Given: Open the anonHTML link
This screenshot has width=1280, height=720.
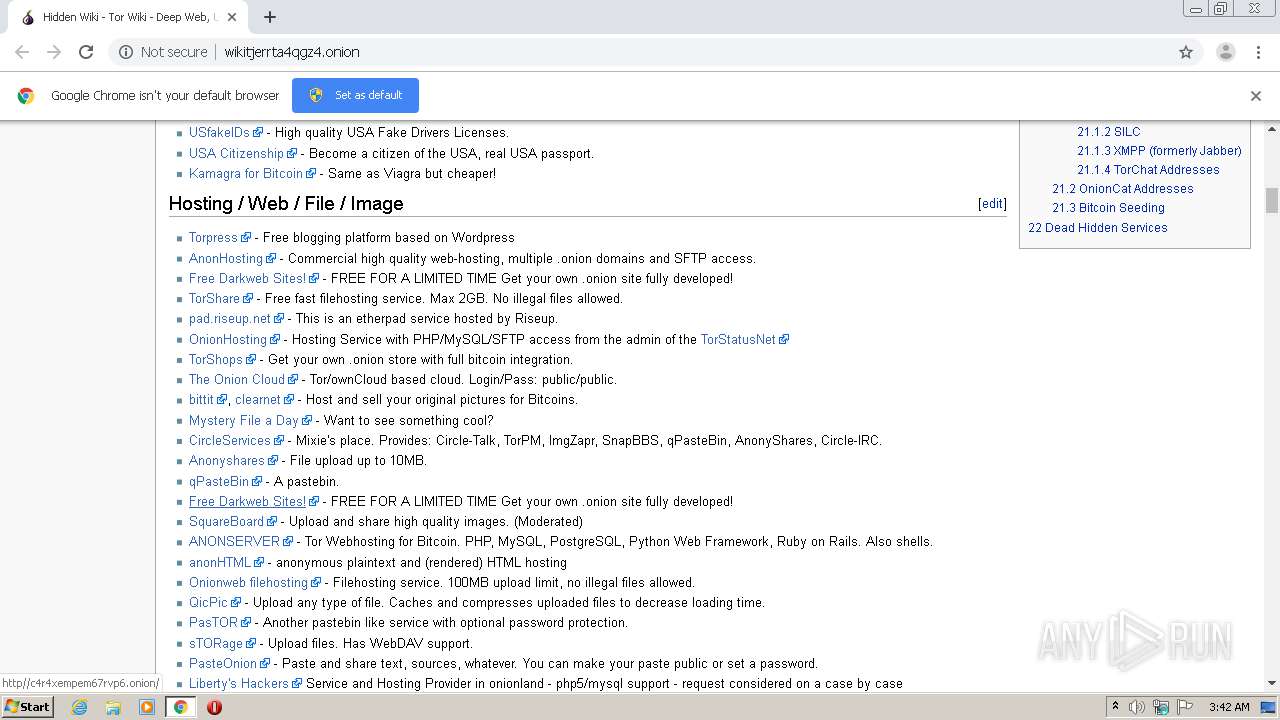Looking at the screenshot, I should click(220, 562).
